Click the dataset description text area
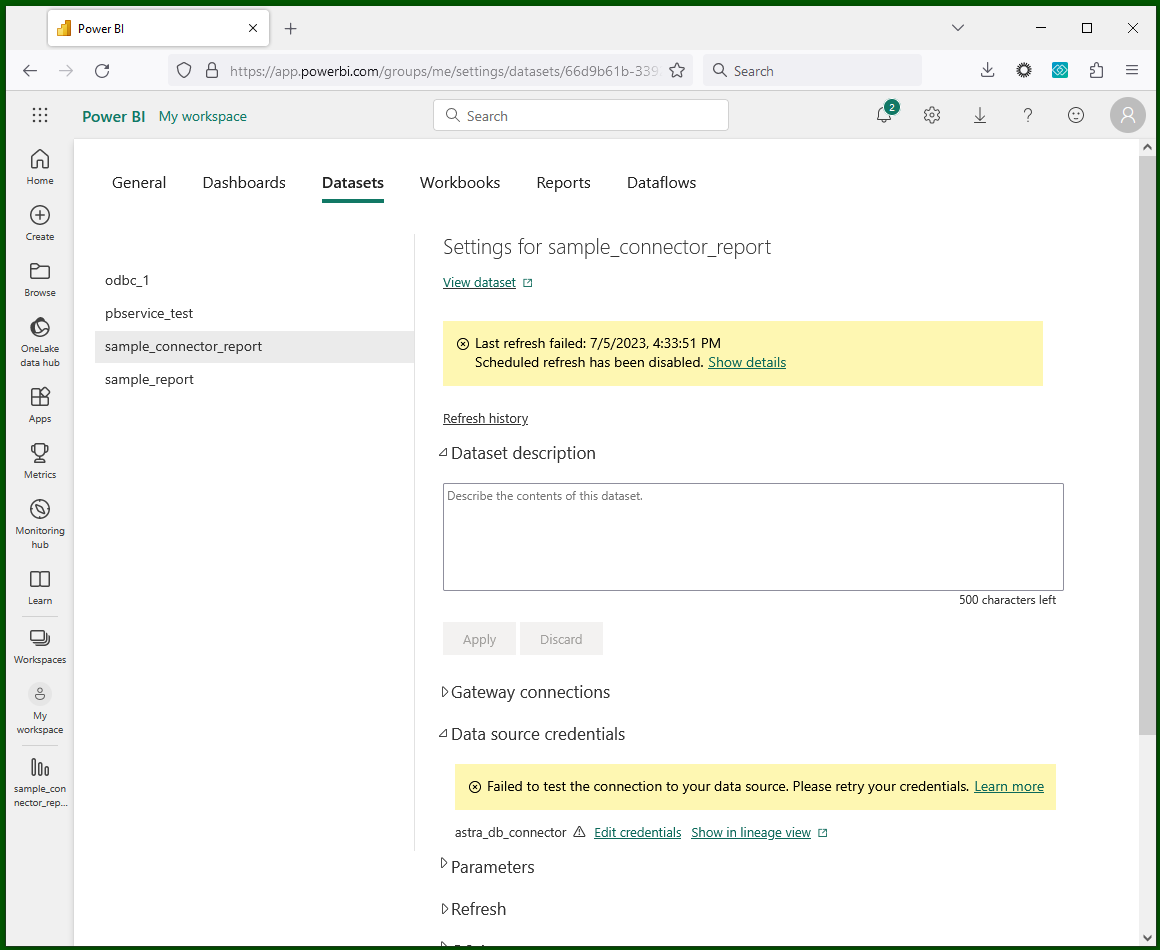This screenshot has height=950, width=1160. click(753, 537)
